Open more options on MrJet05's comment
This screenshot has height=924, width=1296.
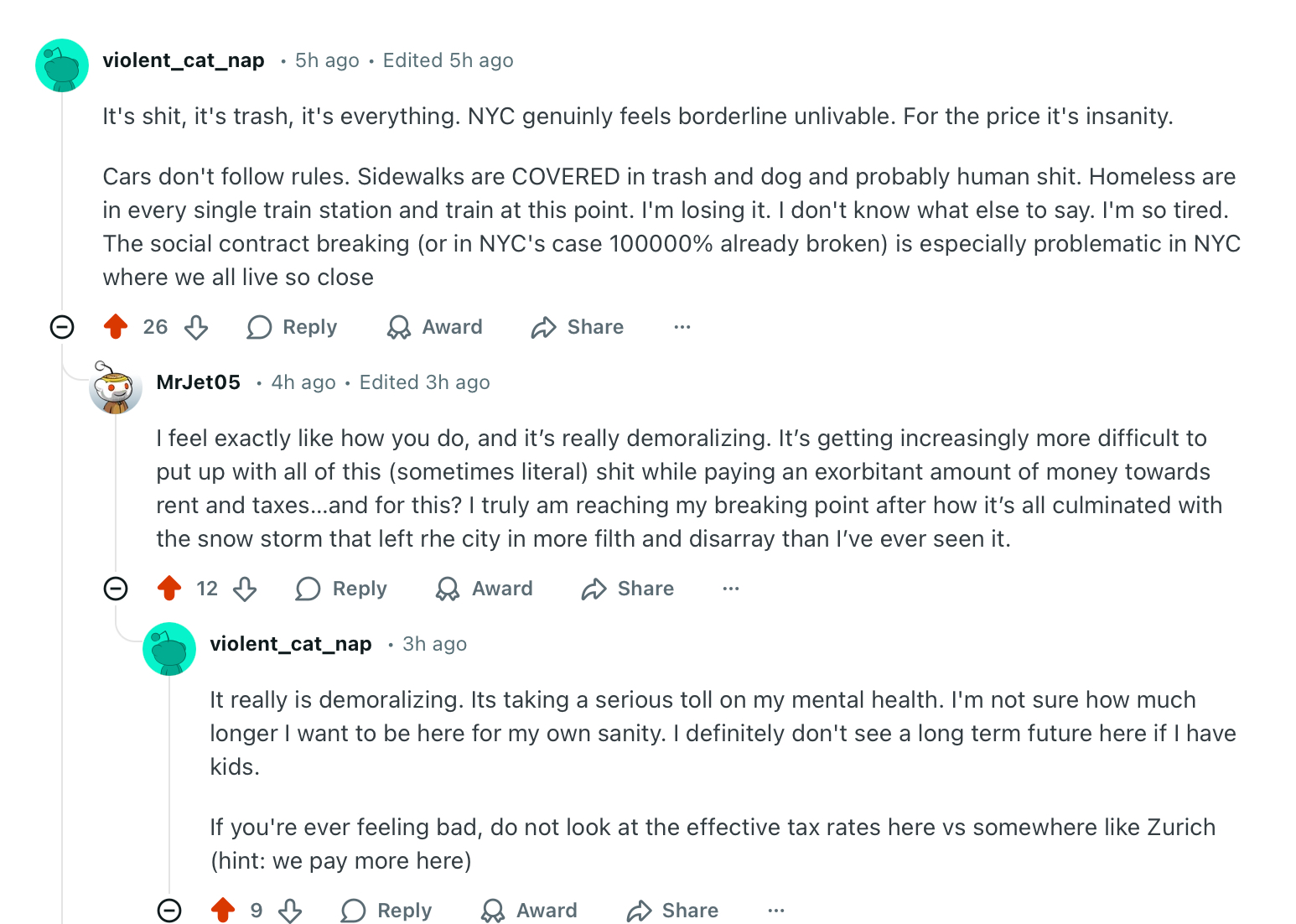pyautogui.click(x=731, y=588)
